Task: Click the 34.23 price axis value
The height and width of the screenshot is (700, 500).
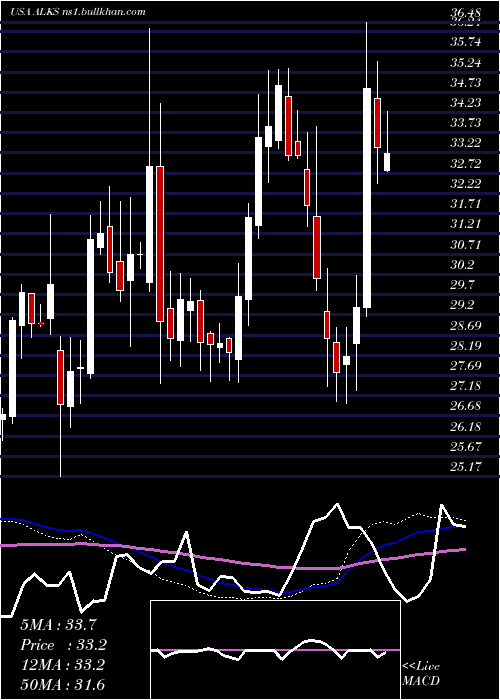Action: [466, 103]
